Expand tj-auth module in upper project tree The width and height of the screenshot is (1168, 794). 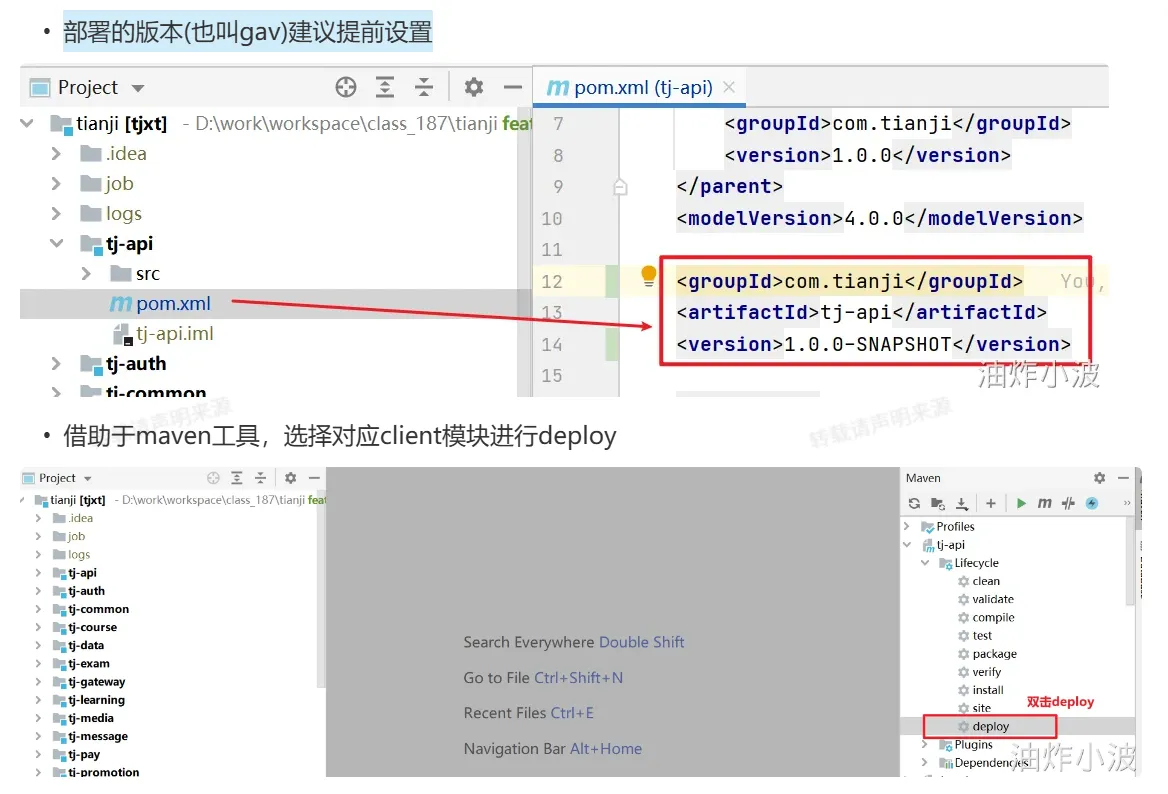tap(56, 363)
